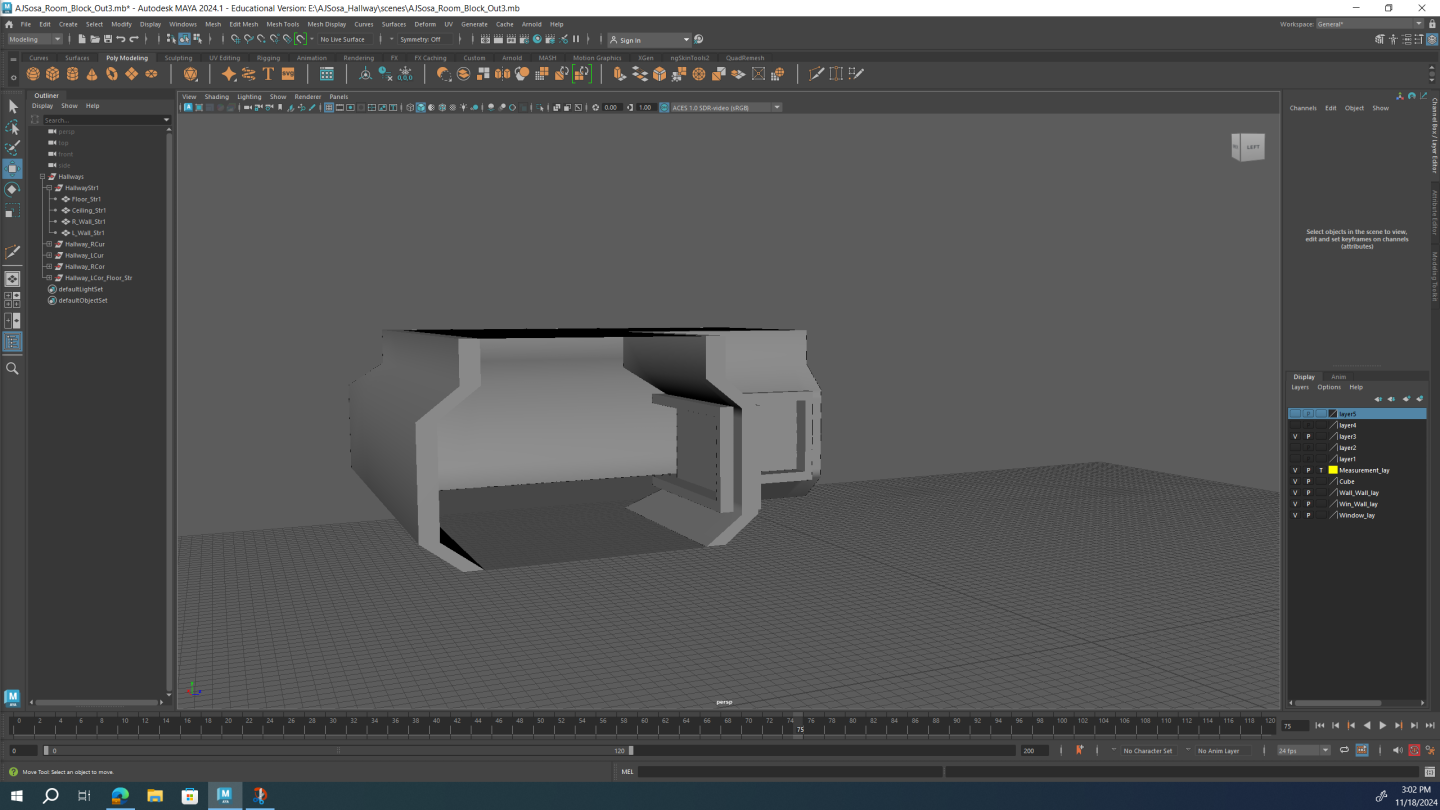Toggle playback P box for Wall_Wall_lay
Screen dimensions: 1440x810
coord(1308,493)
